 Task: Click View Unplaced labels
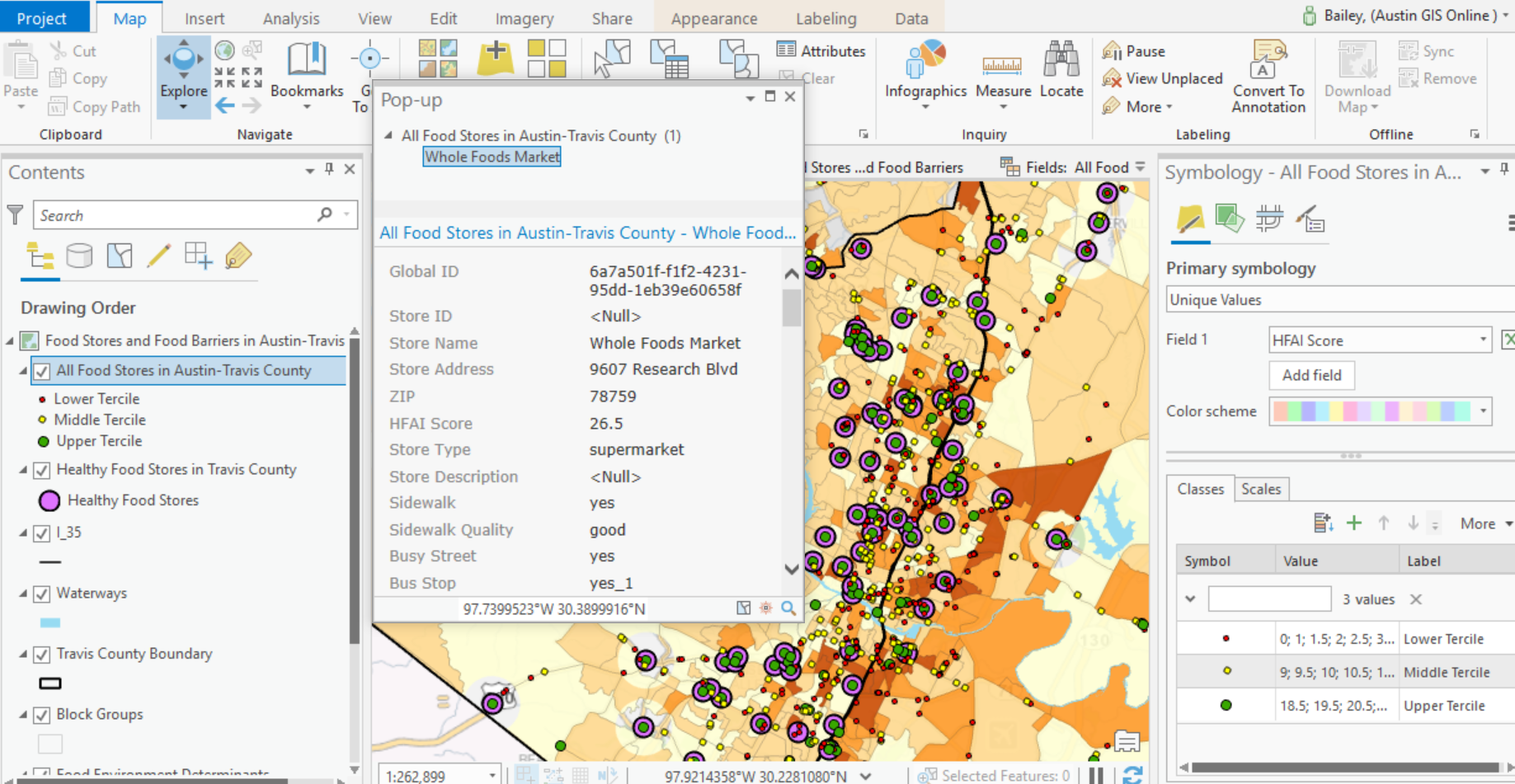1163,78
